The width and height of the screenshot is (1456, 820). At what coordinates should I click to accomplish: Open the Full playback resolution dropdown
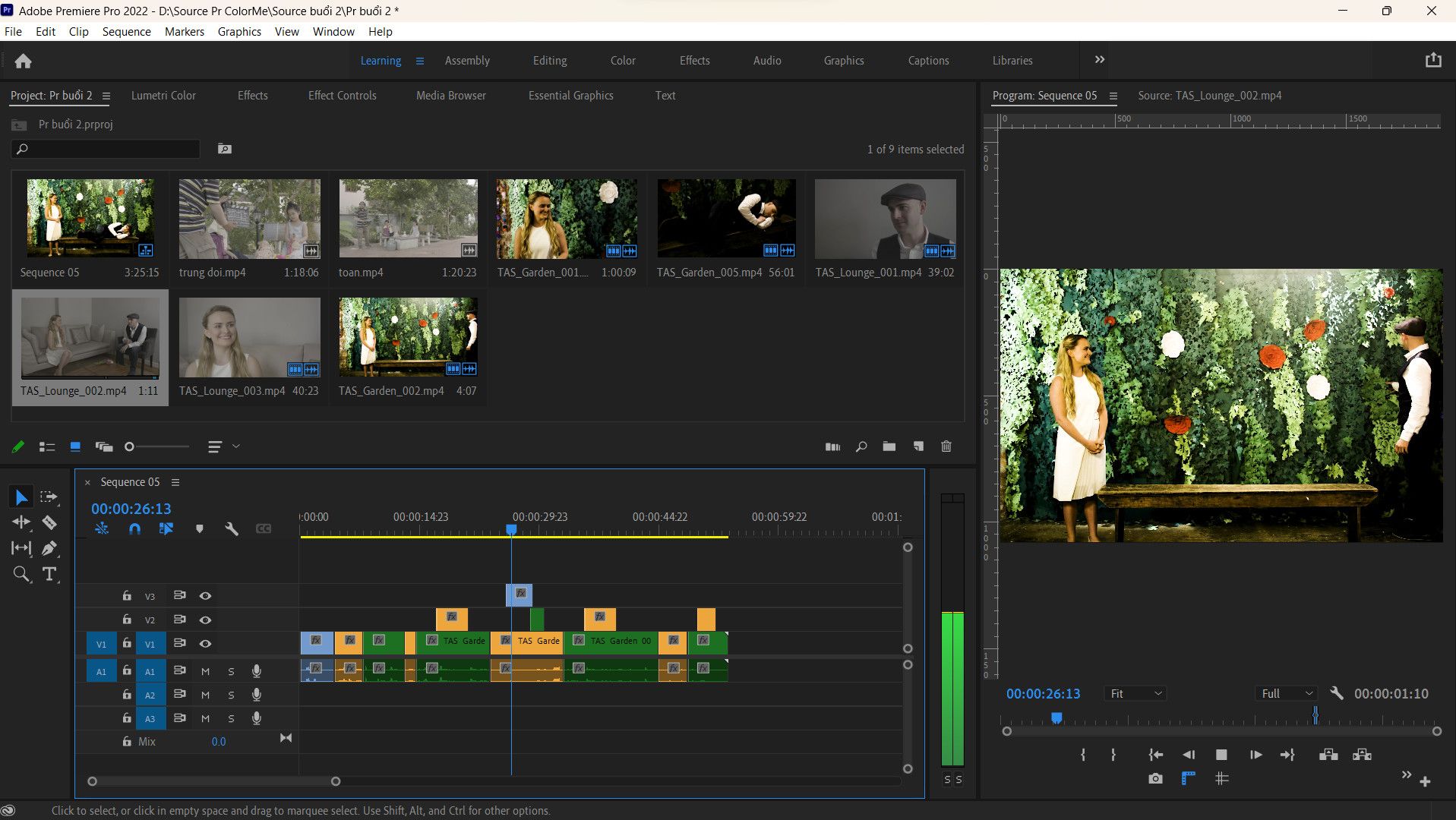(1287, 693)
